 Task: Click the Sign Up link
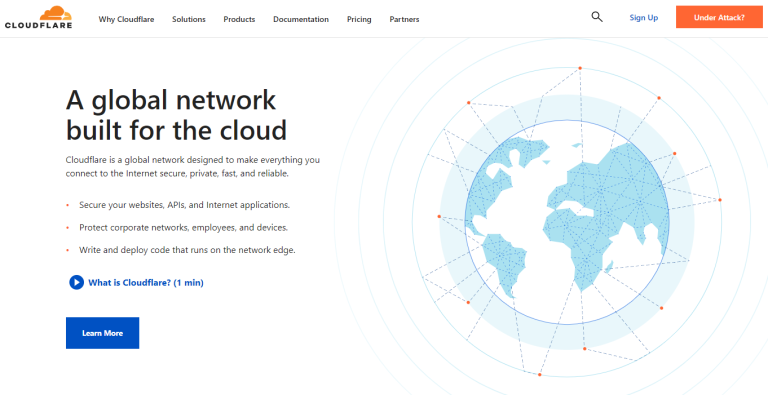click(644, 18)
